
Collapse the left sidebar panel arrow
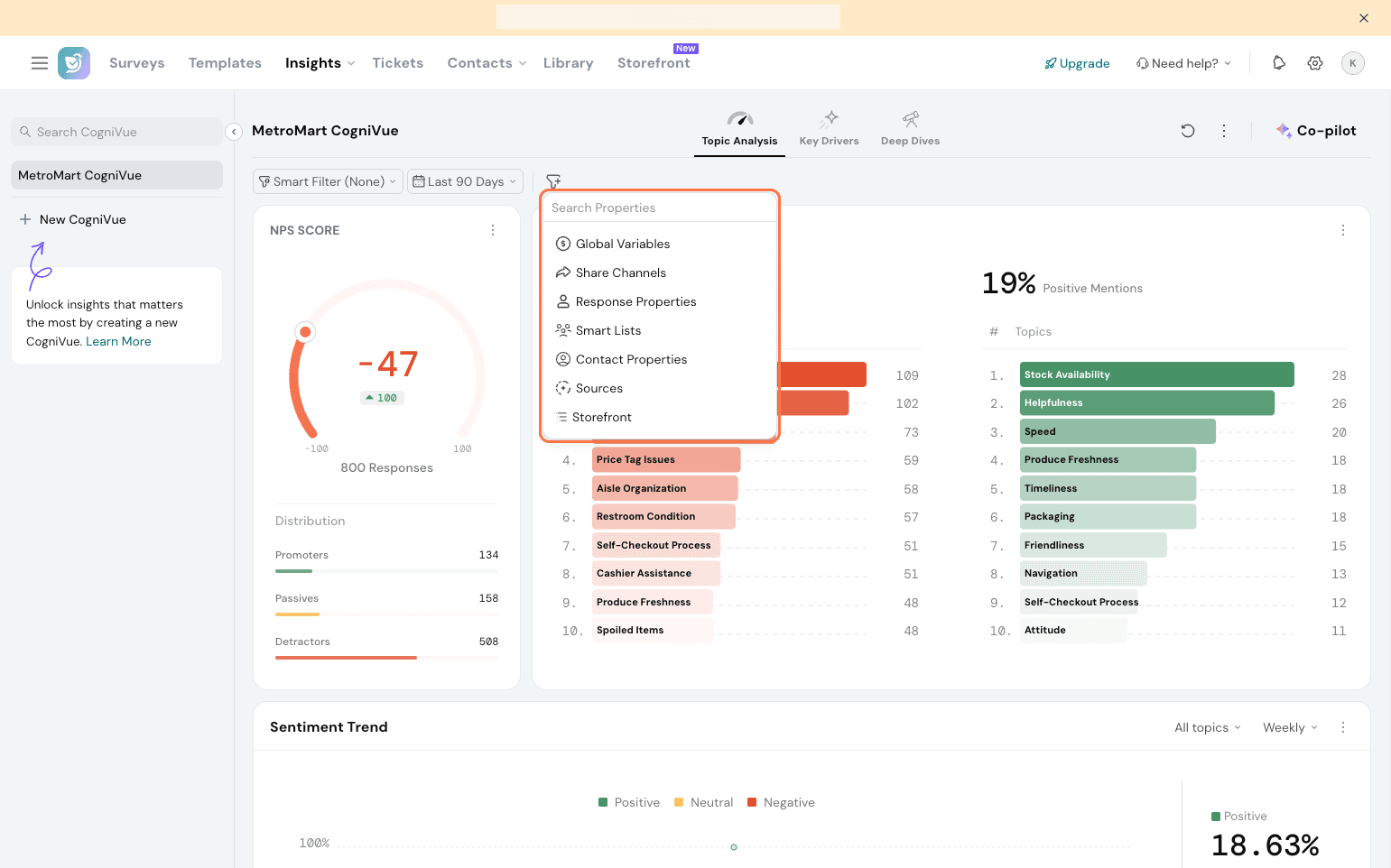click(x=234, y=132)
